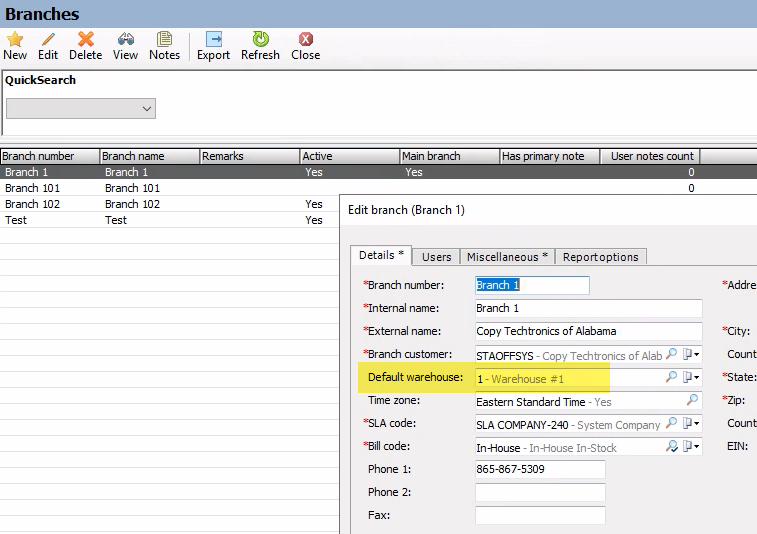
Task: Open lookup magnifier for SLA code
Action: (x=671, y=423)
